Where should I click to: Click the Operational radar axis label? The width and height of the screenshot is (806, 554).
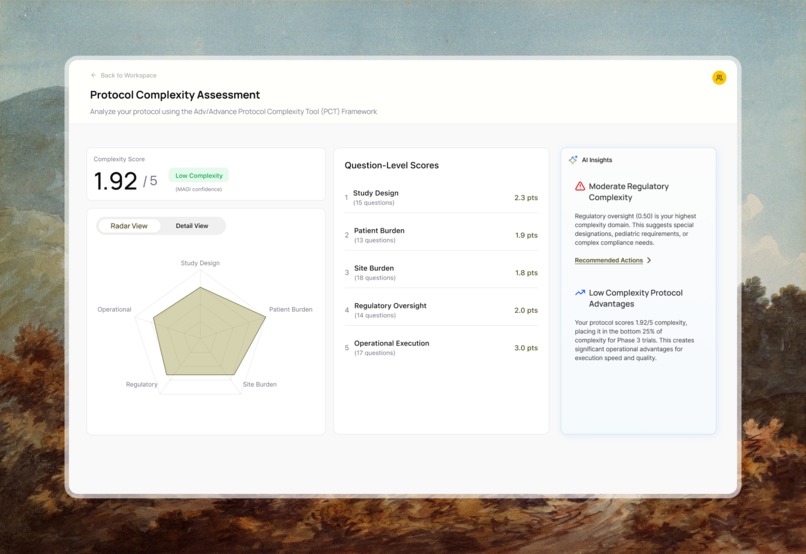coord(114,309)
